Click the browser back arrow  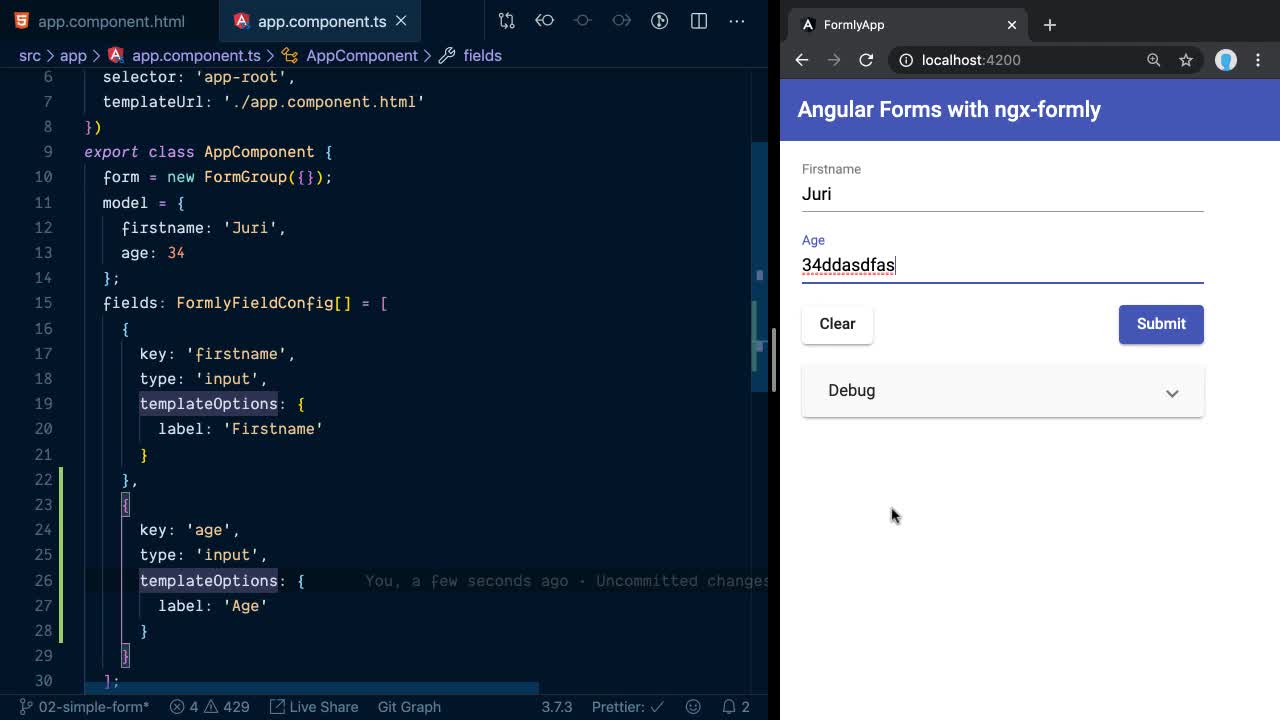tap(802, 60)
